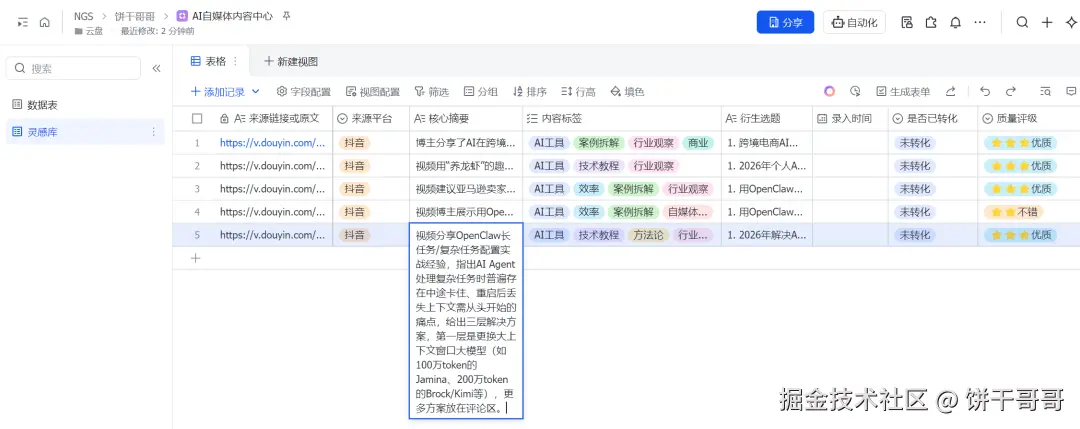Click the blue 分享 share button
The height and width of the screenshot is (429, 1080).
pyautogui.click(x=785, y=22)
